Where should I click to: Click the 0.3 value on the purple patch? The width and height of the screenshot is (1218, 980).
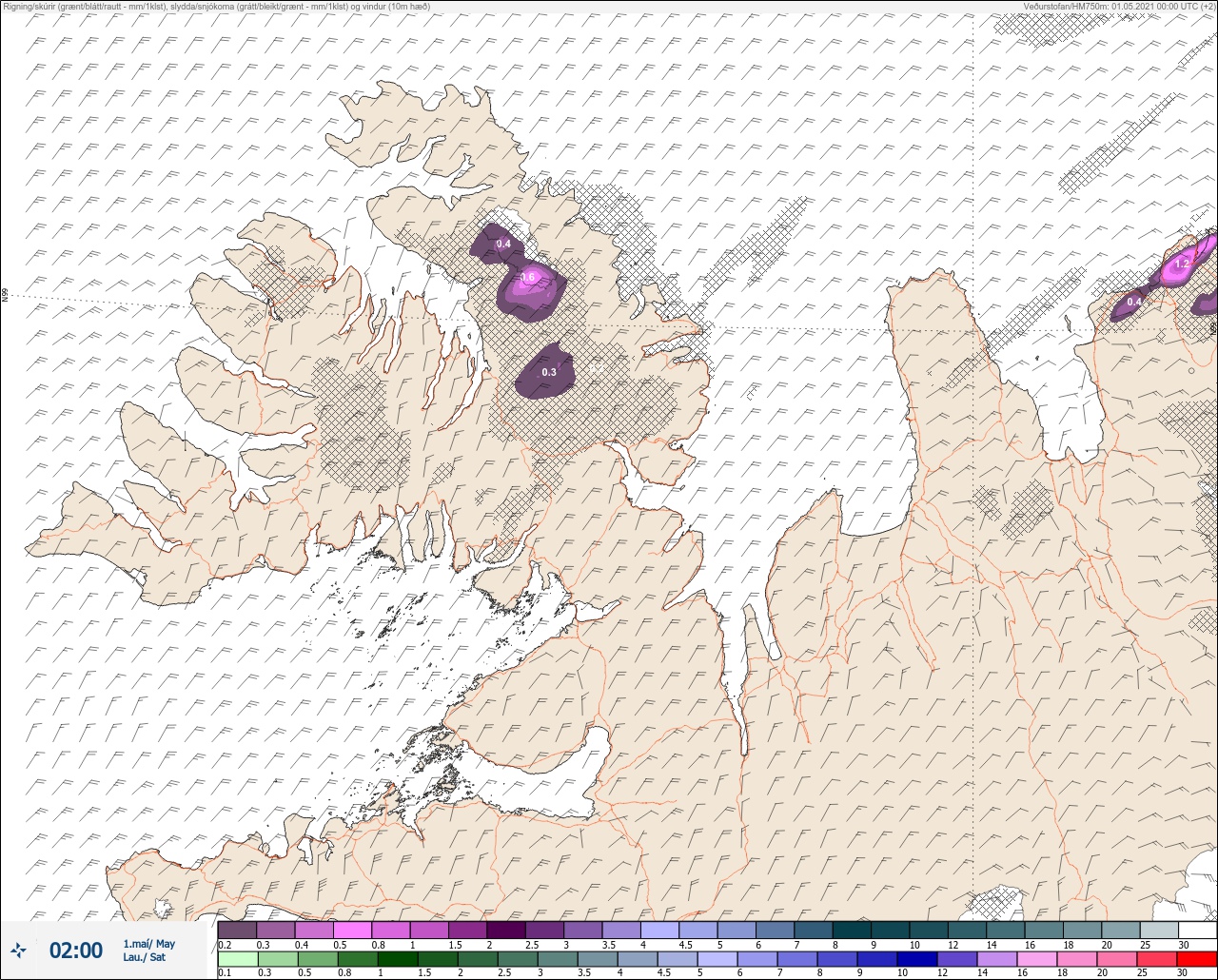pos(549,372)
